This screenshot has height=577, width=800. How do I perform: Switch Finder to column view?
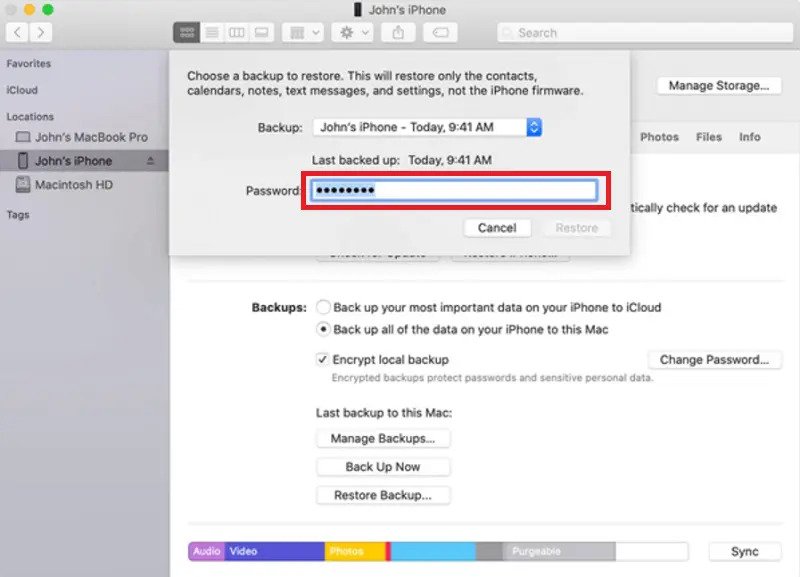(x=236, y=33)
